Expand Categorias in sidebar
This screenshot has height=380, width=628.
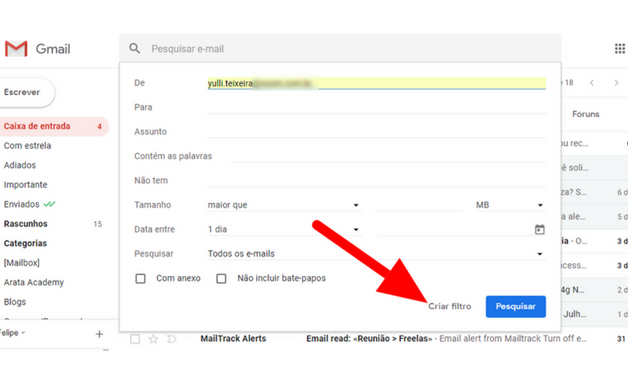click(x=25, y=243)
